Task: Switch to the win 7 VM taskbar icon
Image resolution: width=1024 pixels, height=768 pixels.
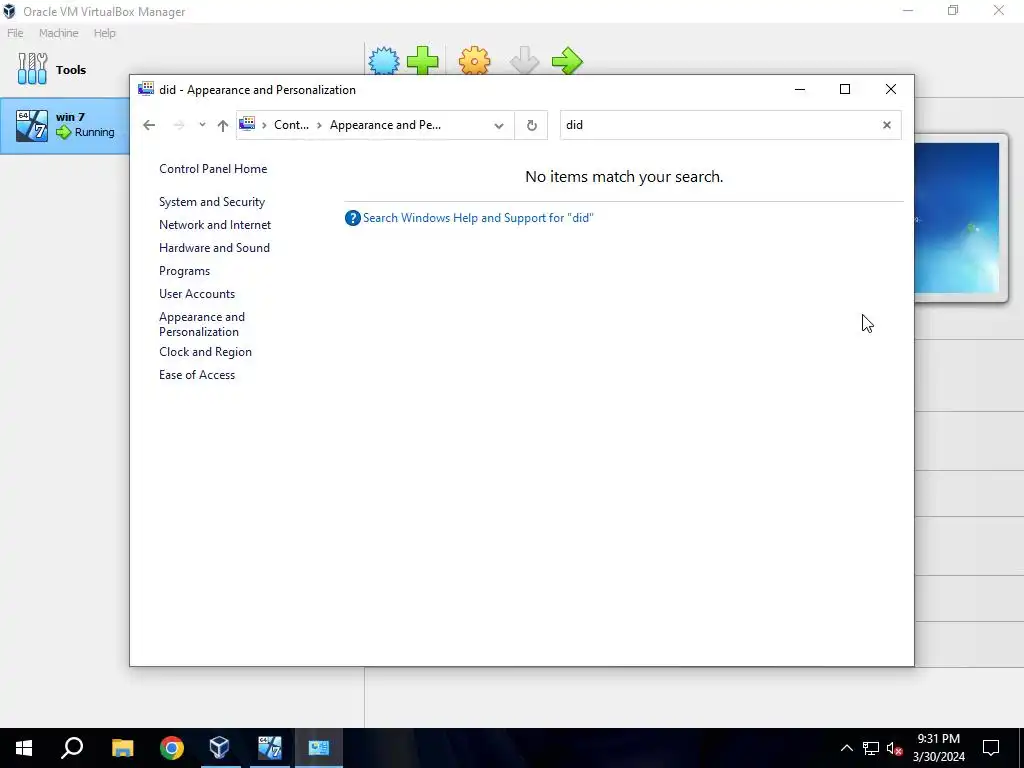Action: 270,748
